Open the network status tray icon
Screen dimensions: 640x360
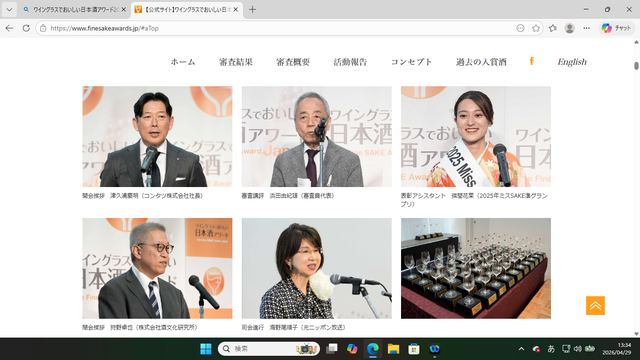click(x=566, y=349)
